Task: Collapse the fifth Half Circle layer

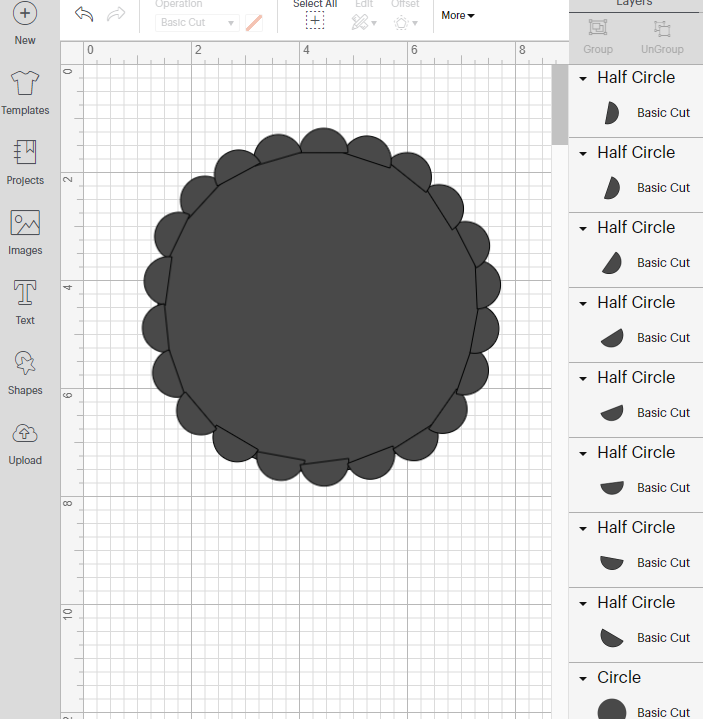Action: click(x=583, y=379)
